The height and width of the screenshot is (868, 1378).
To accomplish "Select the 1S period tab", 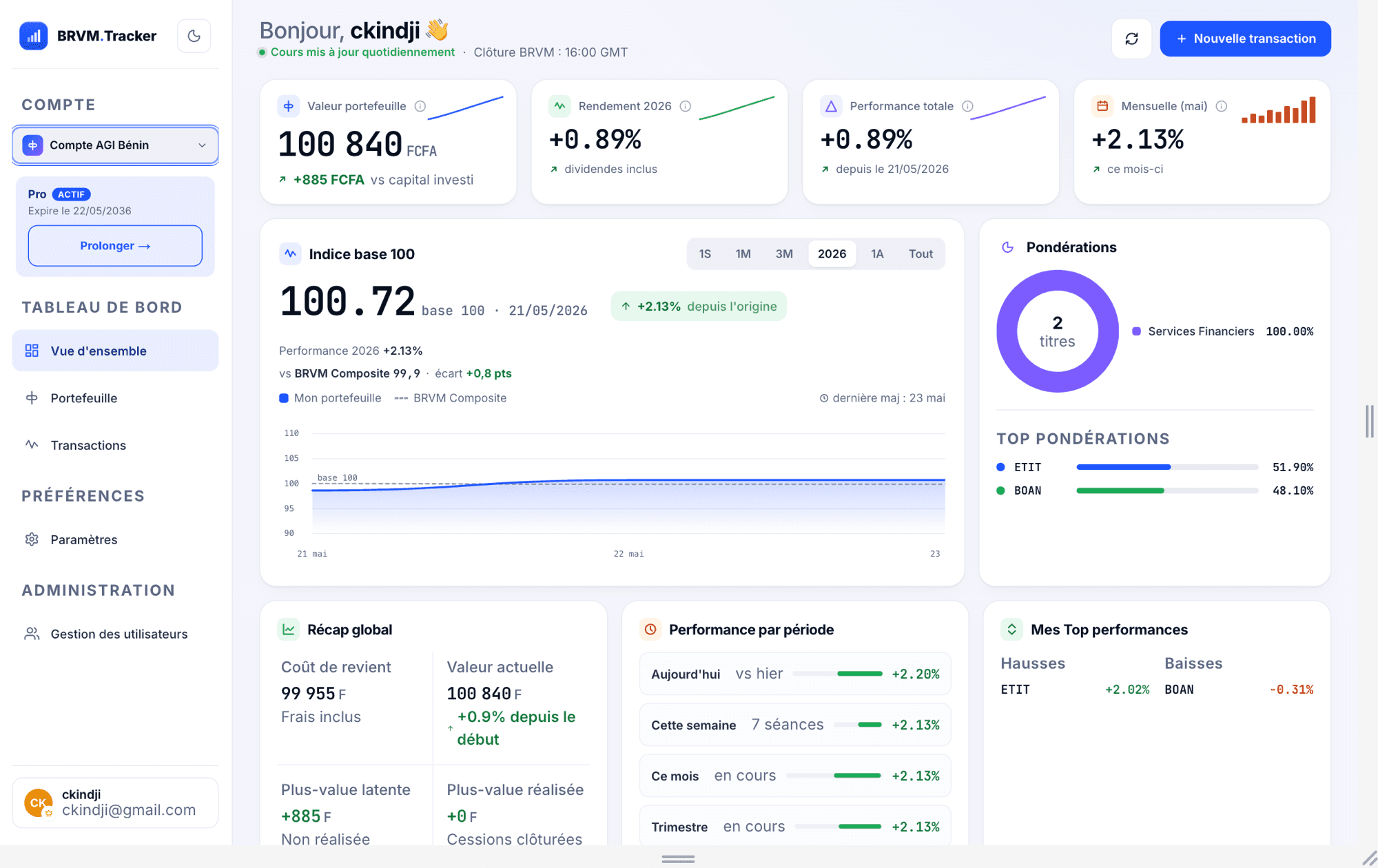I will 705,254.
